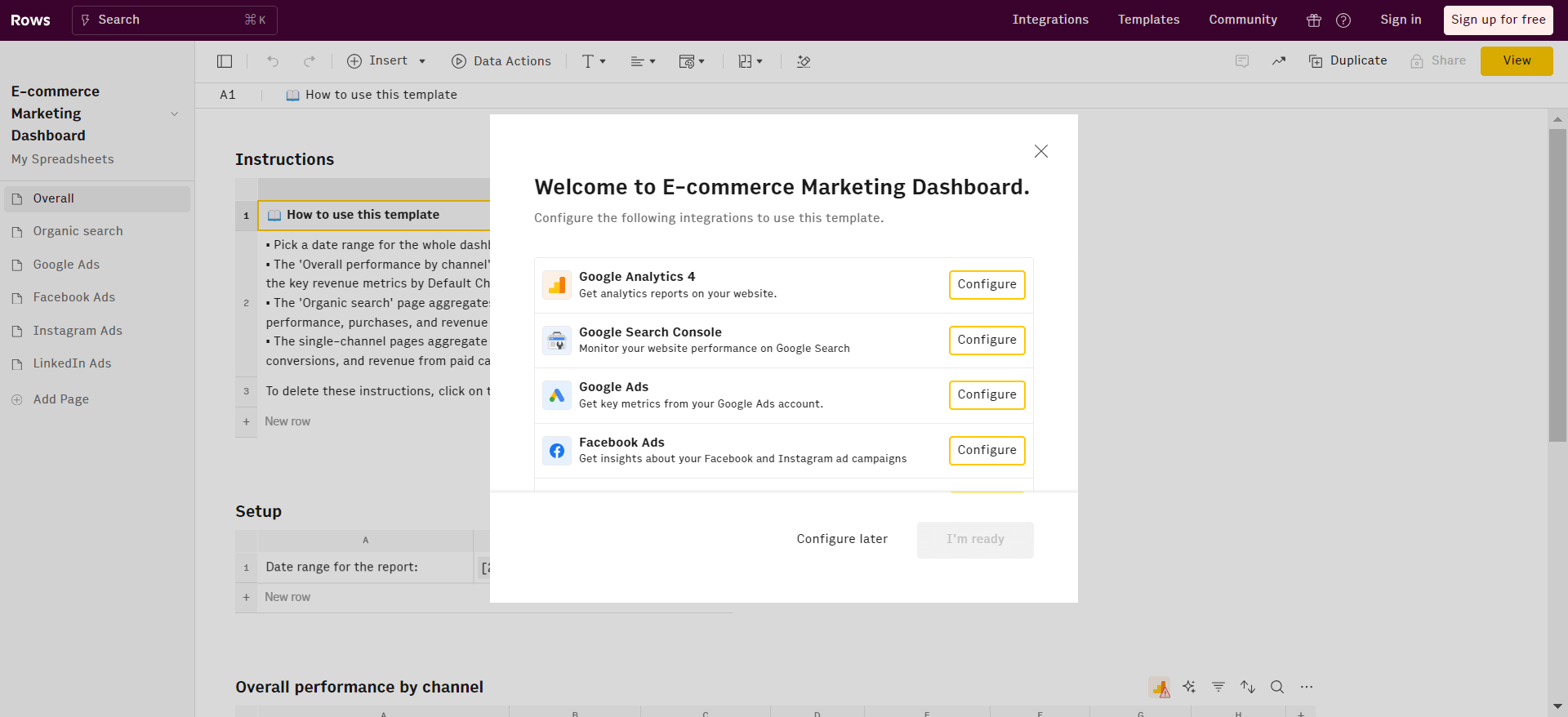Click the redo arrow icon
Image resolution: width=1568 pixels, height=717 pixels.
pos(310,61)
